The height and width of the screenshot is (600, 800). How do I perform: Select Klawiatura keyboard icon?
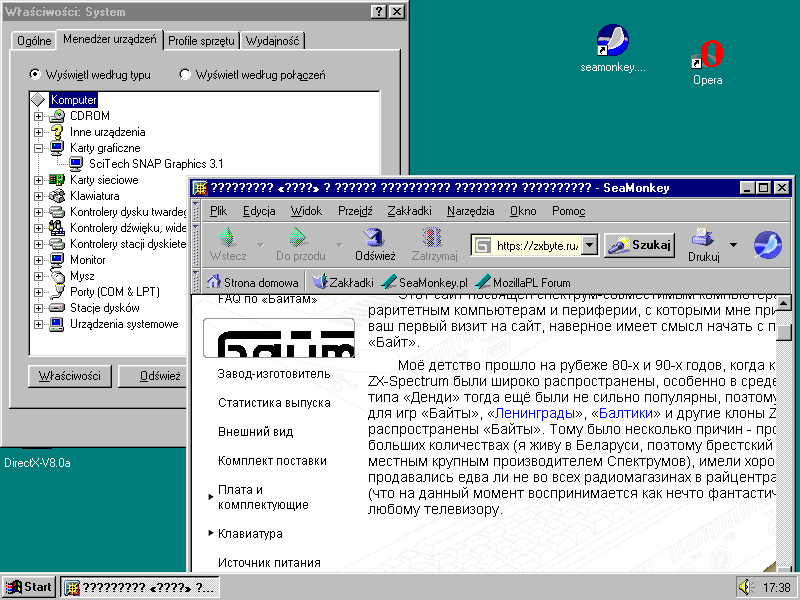pyautogui.click(x=57, y=196)
